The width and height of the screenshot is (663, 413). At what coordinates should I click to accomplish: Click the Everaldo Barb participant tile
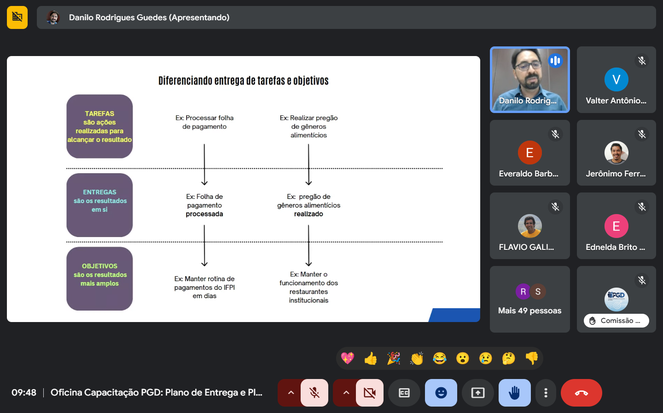529,152
